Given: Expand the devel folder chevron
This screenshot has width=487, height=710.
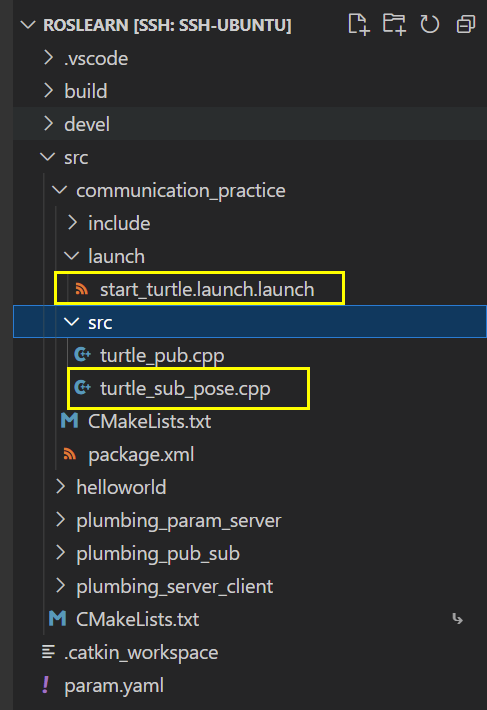Looking at the screenshot, I should point(48,124).
